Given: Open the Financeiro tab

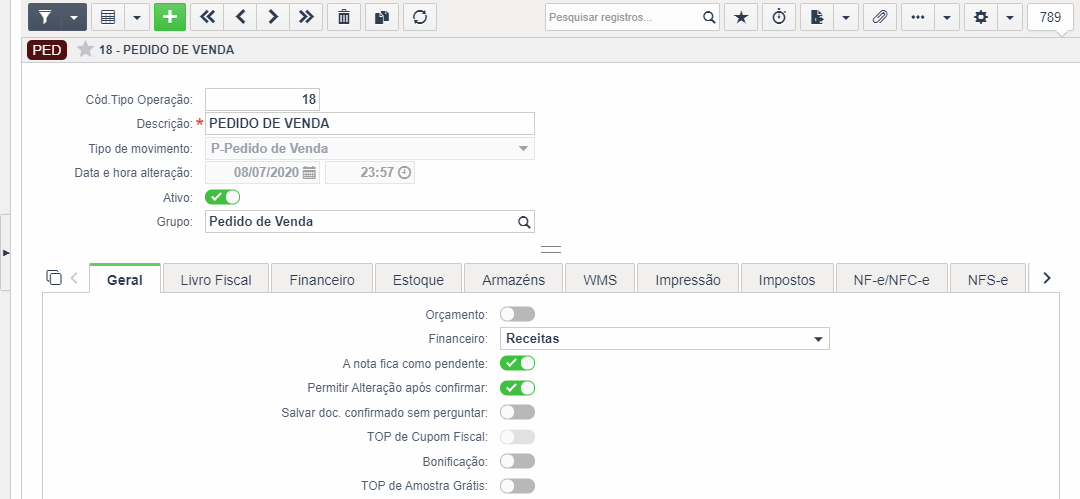Looking at the screenshot, I should (x=322, y=280).
